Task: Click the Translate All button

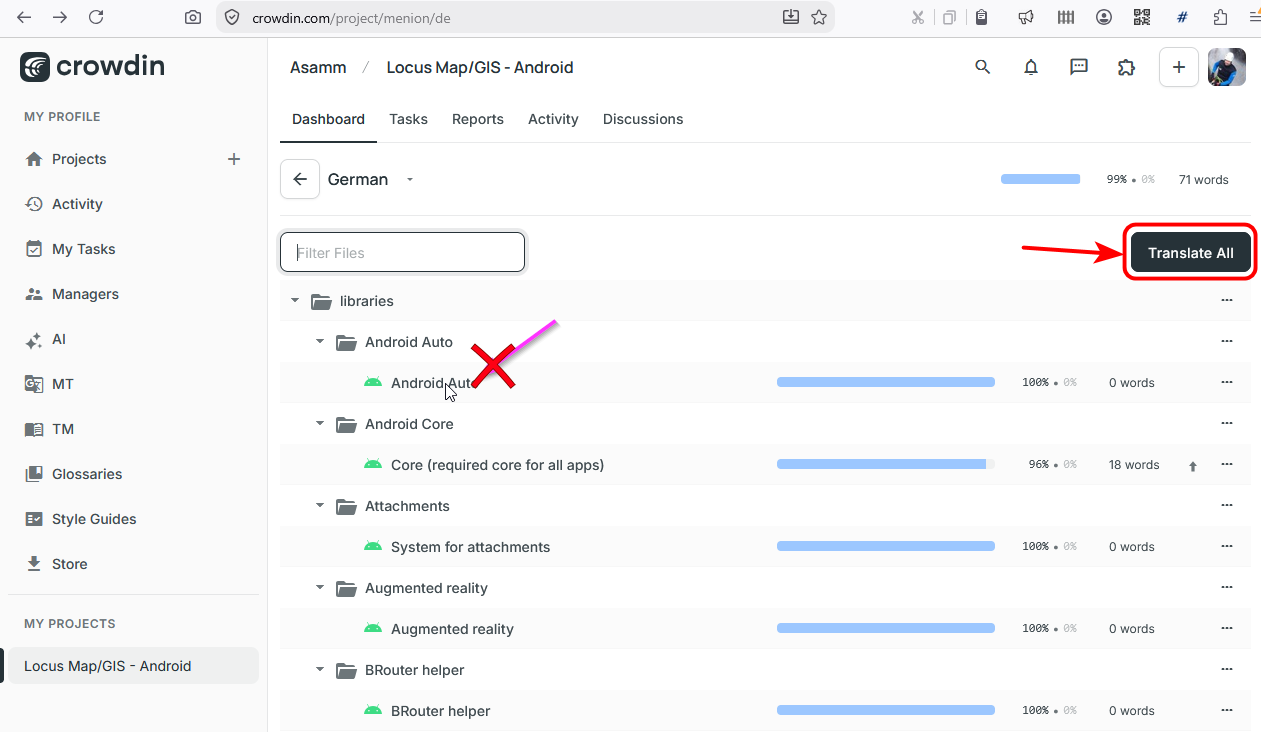Action: (x=1191, y=253)
